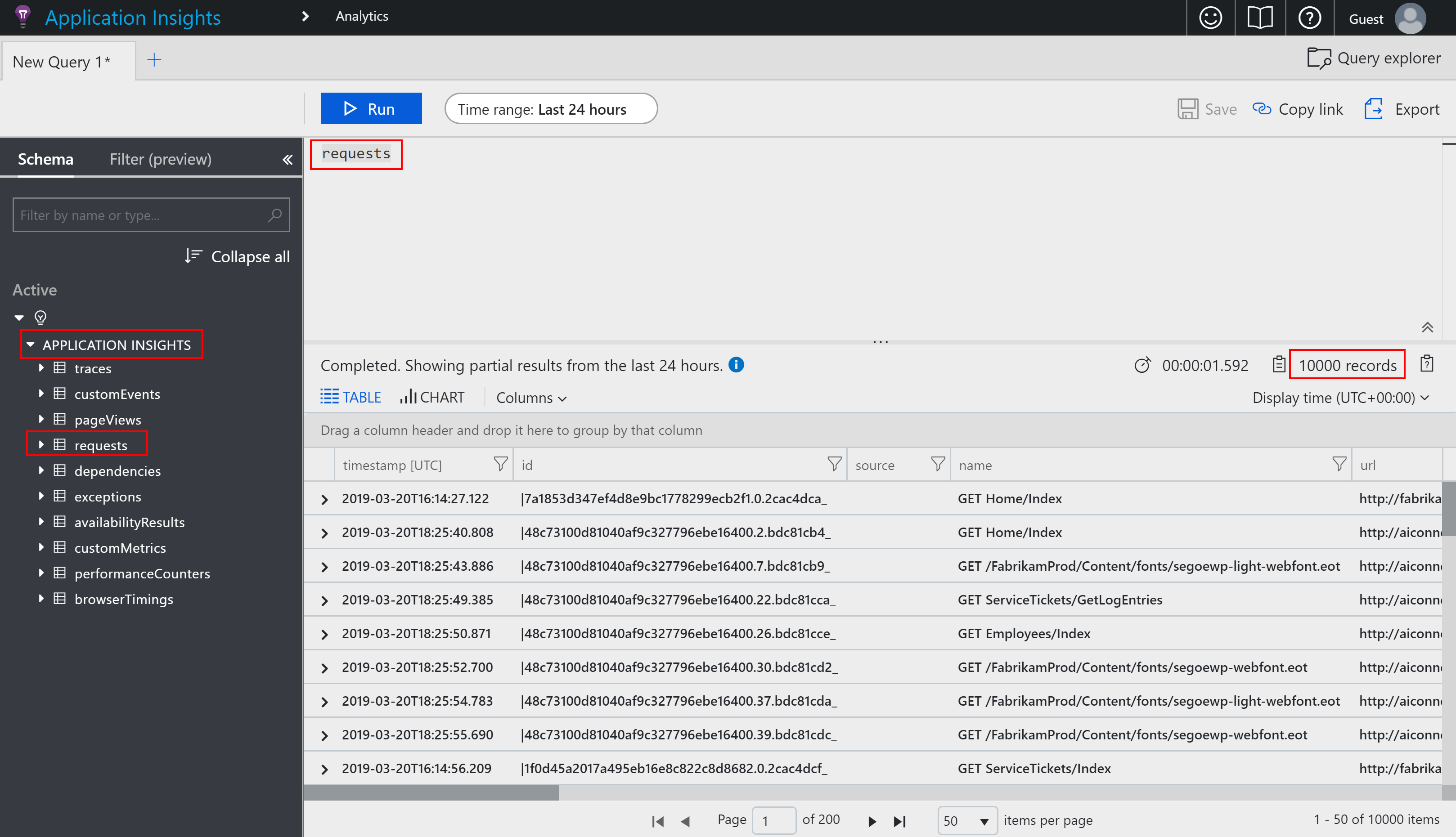Switch results to CHART view
Screen dimensions: 1456x837
[x=432, y=397]
